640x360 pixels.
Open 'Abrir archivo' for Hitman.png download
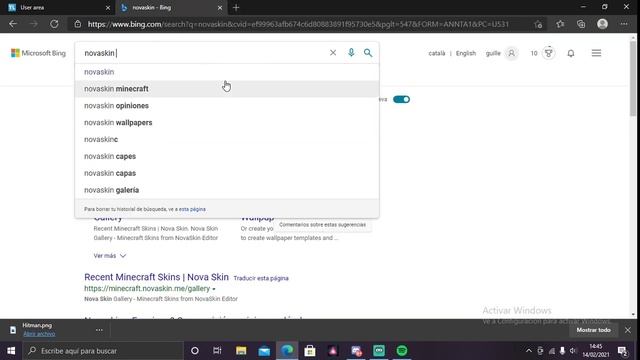point(39,334)
